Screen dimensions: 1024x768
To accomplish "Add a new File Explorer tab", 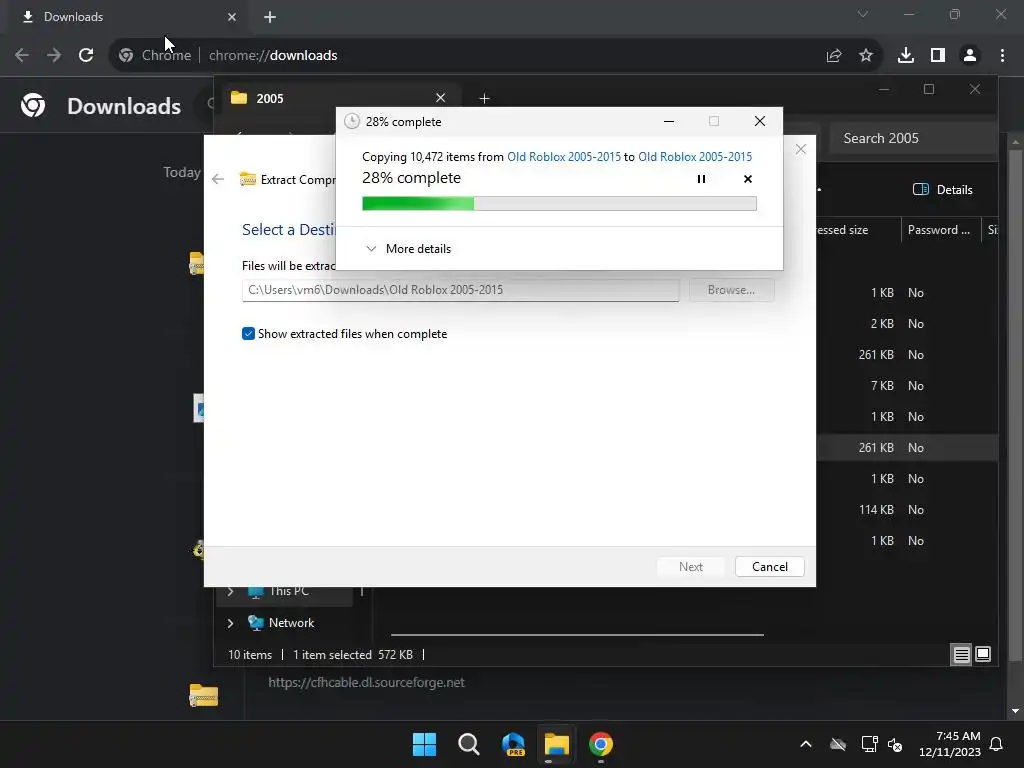I will click(x=484, y=99).
